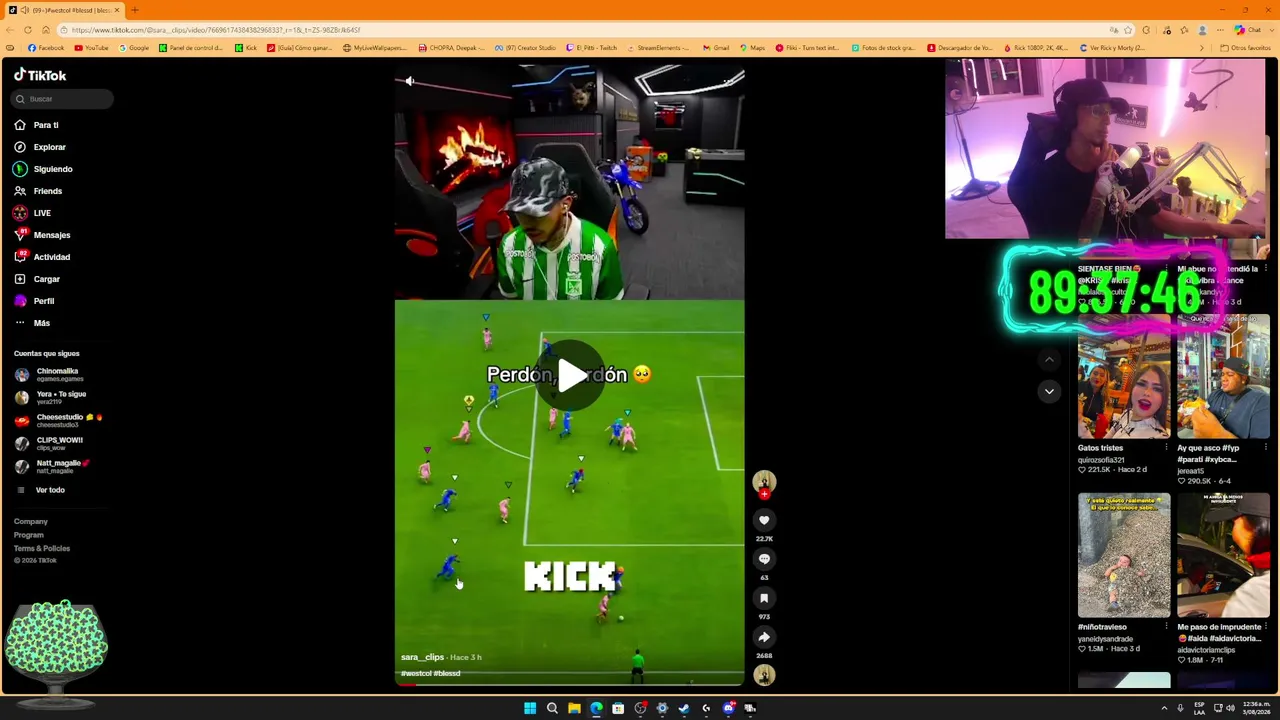Screen dimensions: 1280x720
Task: Seek using the video progress bar
Action: [x=569, y=683]
